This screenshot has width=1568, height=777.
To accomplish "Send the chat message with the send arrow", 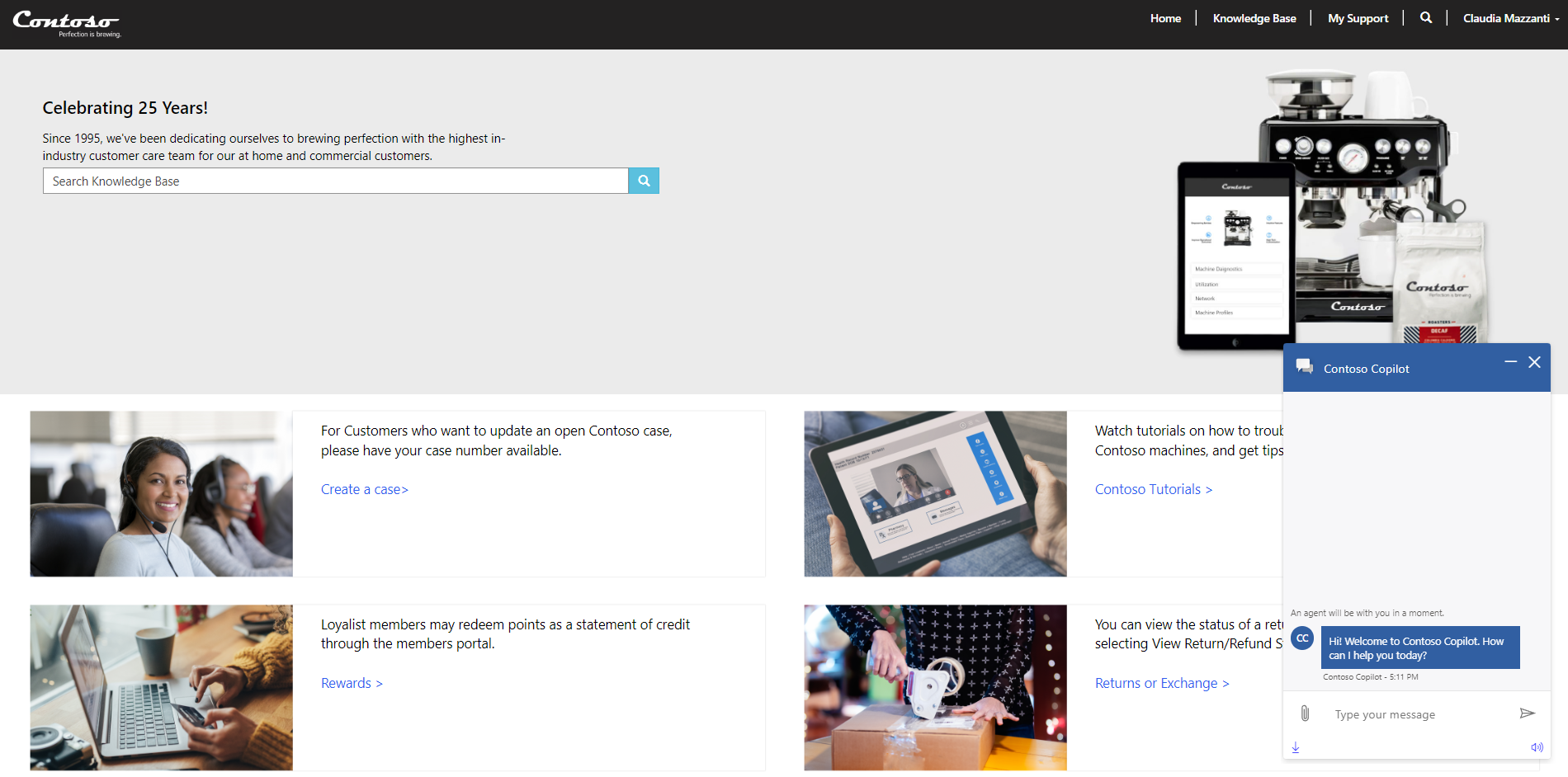I will (1528, 713).
